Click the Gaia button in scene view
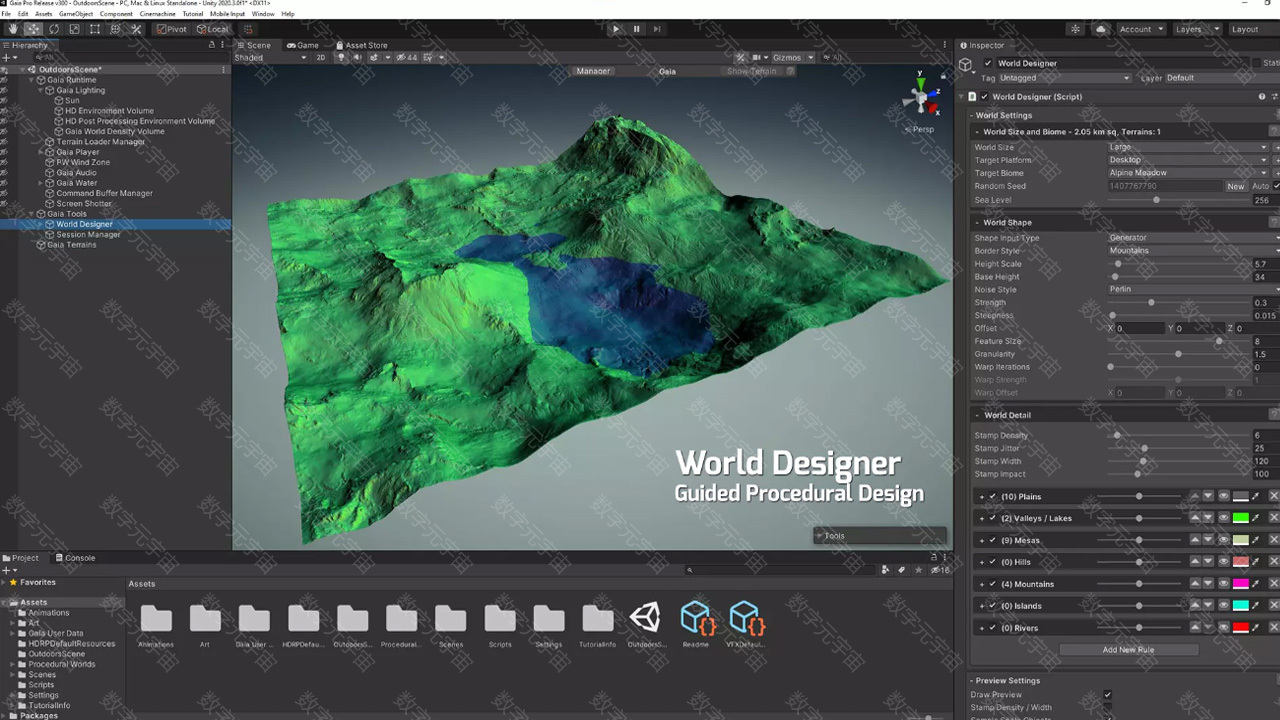1280x720 pixels. tap(667, 71)
